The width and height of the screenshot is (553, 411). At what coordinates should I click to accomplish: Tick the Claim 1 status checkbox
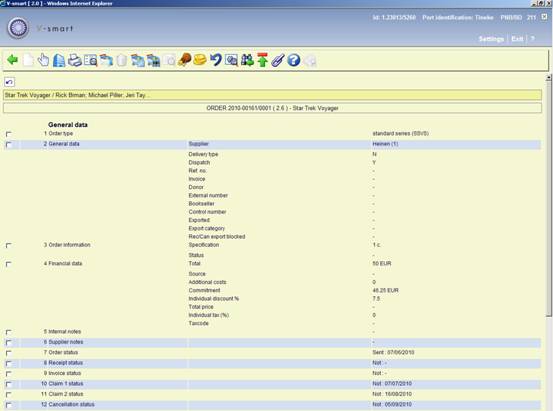pyautogui.click(x=8, y=384)
